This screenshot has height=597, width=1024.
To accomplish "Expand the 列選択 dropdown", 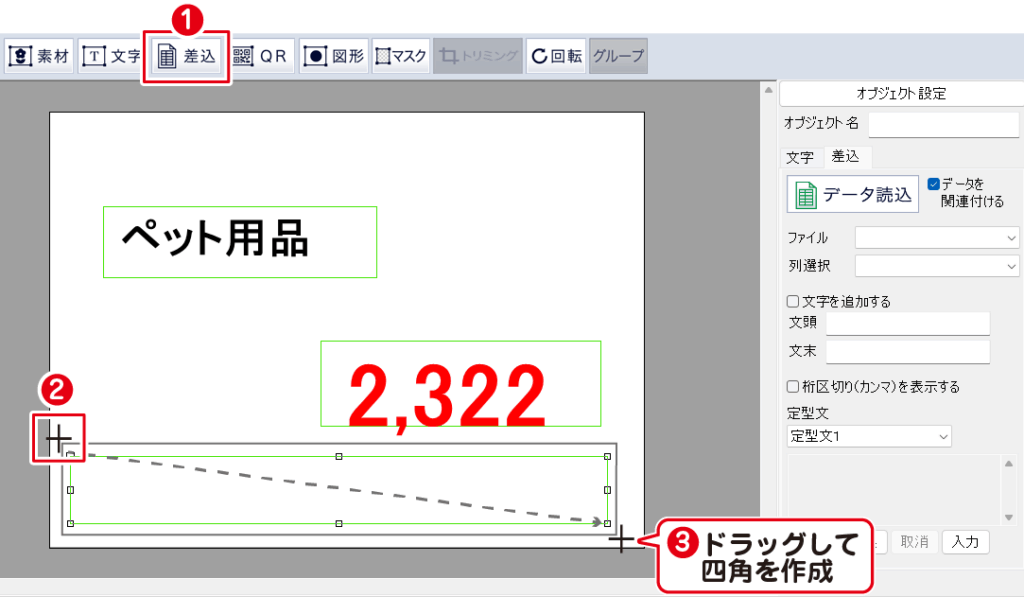I will 936,266.
